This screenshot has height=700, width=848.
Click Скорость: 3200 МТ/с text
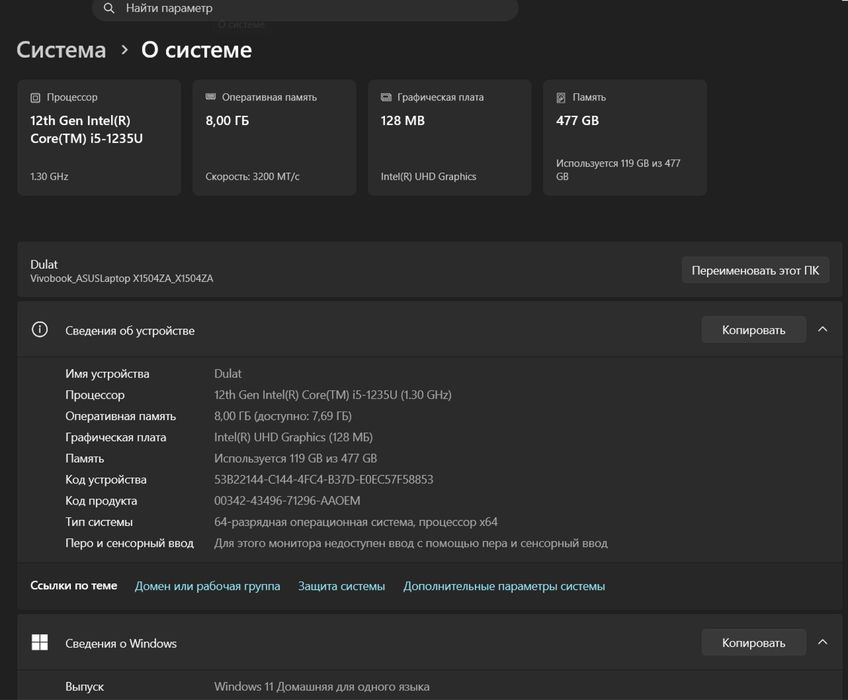click(253, 176)
